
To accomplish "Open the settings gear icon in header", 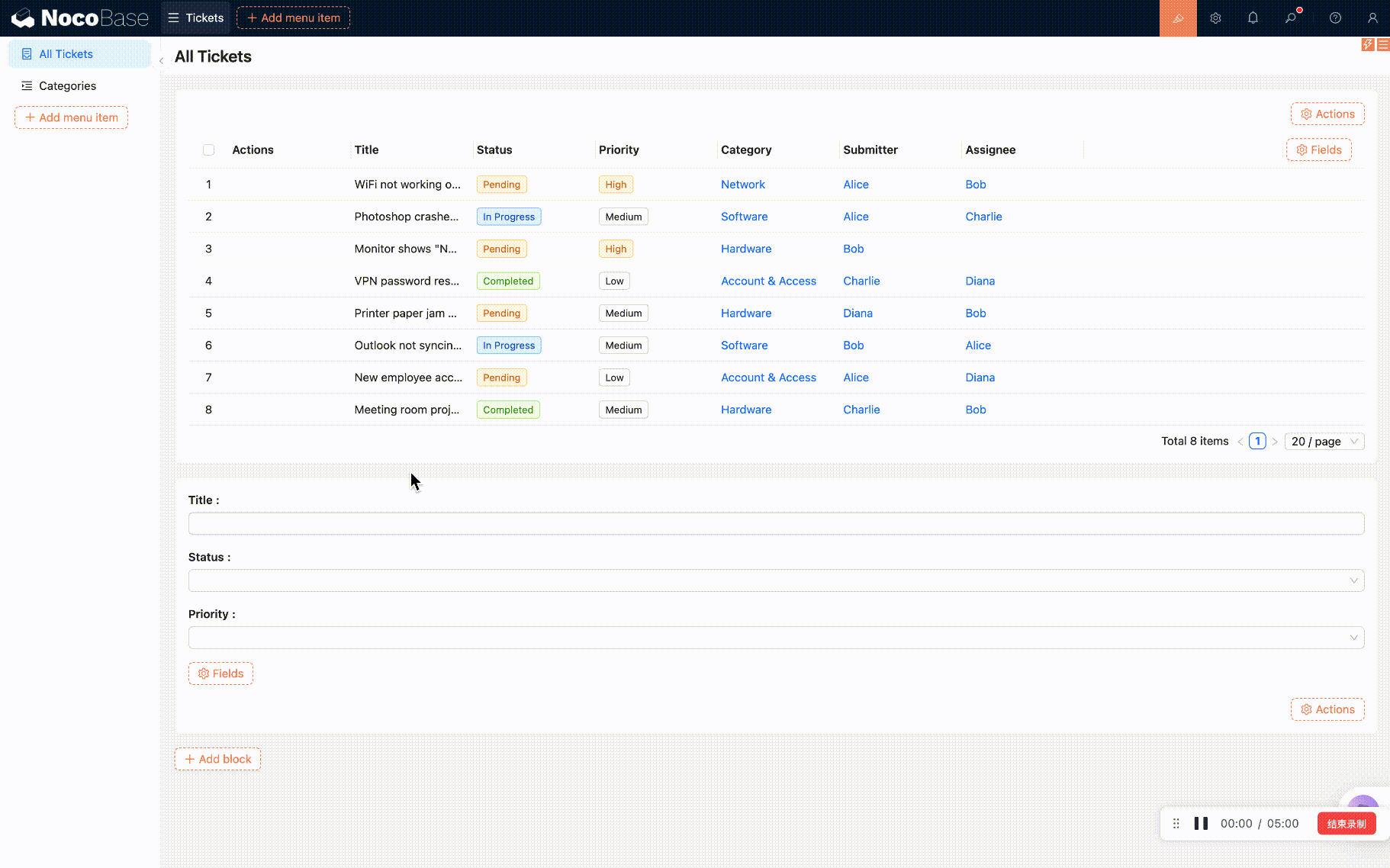I will coord(1215,18).
